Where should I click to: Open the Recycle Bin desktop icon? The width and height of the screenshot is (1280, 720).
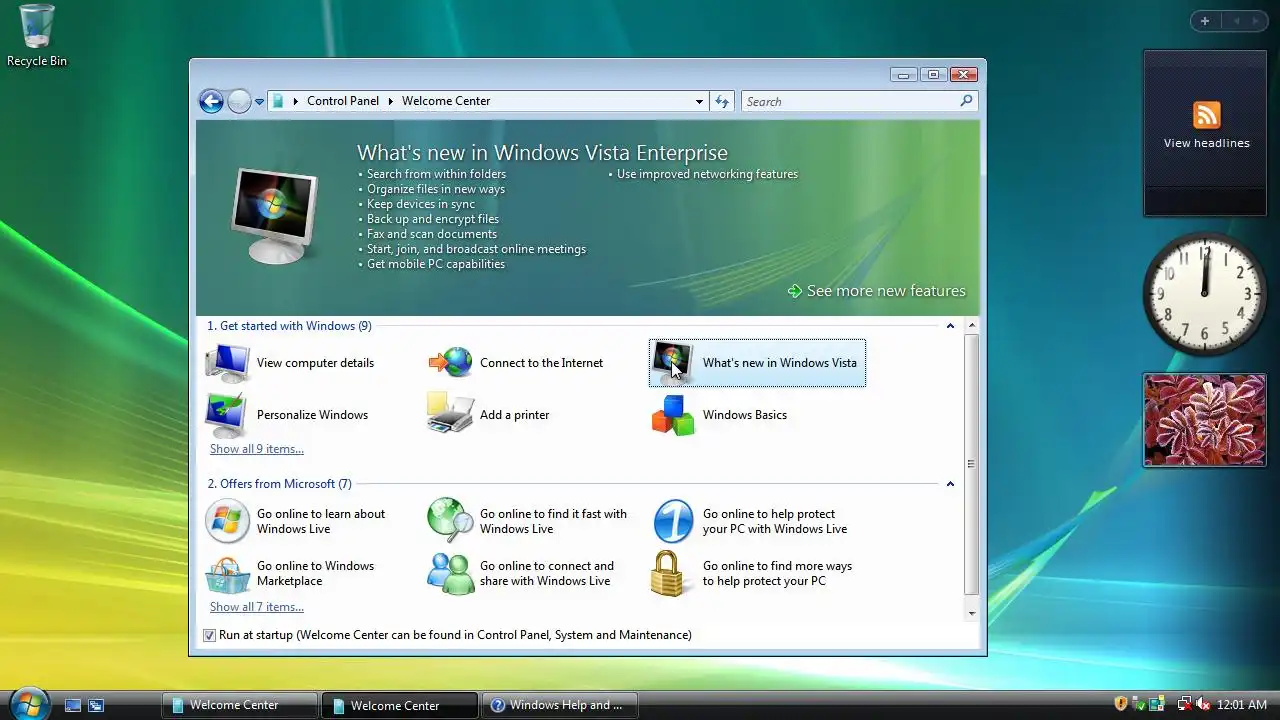37,36
